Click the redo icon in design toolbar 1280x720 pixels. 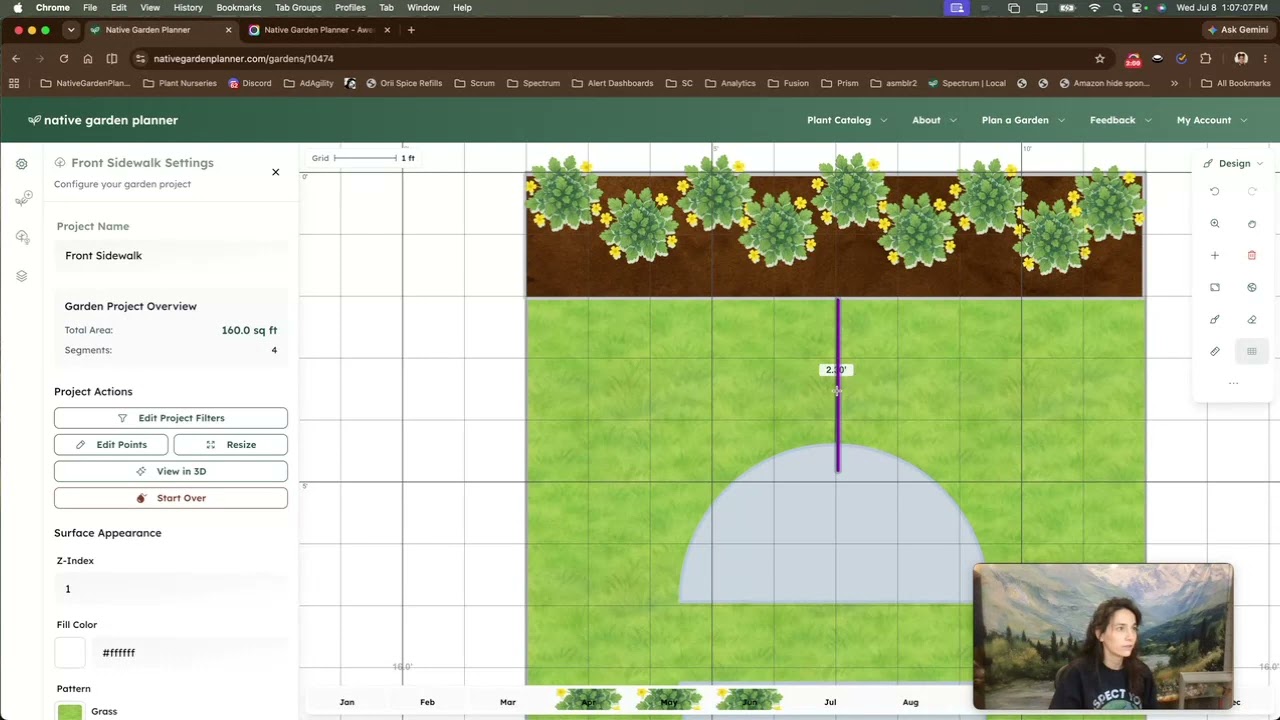coord(1252,191)
